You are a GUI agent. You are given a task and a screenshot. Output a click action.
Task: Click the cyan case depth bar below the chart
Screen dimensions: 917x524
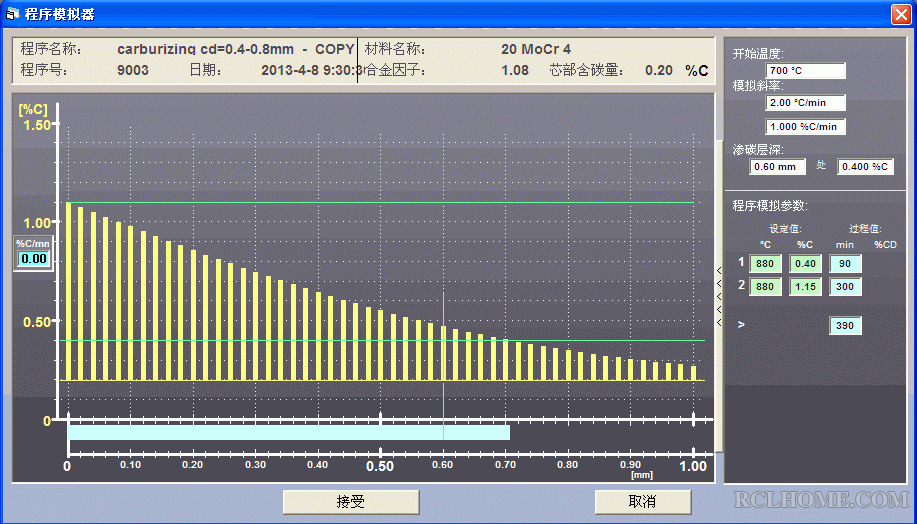coord(289,433)
